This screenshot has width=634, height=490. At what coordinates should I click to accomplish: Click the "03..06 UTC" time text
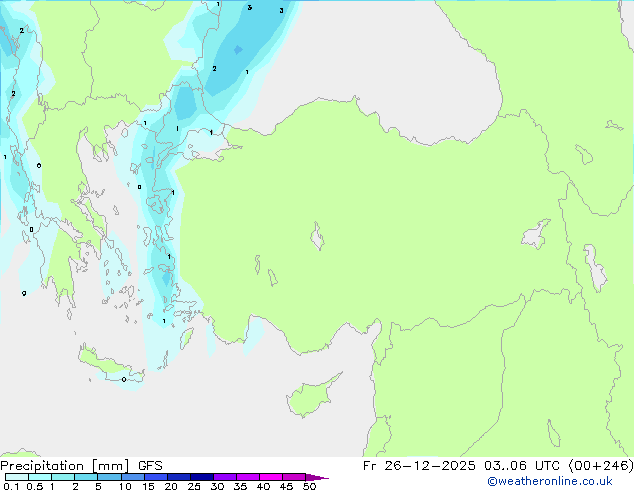click(522, 466)
